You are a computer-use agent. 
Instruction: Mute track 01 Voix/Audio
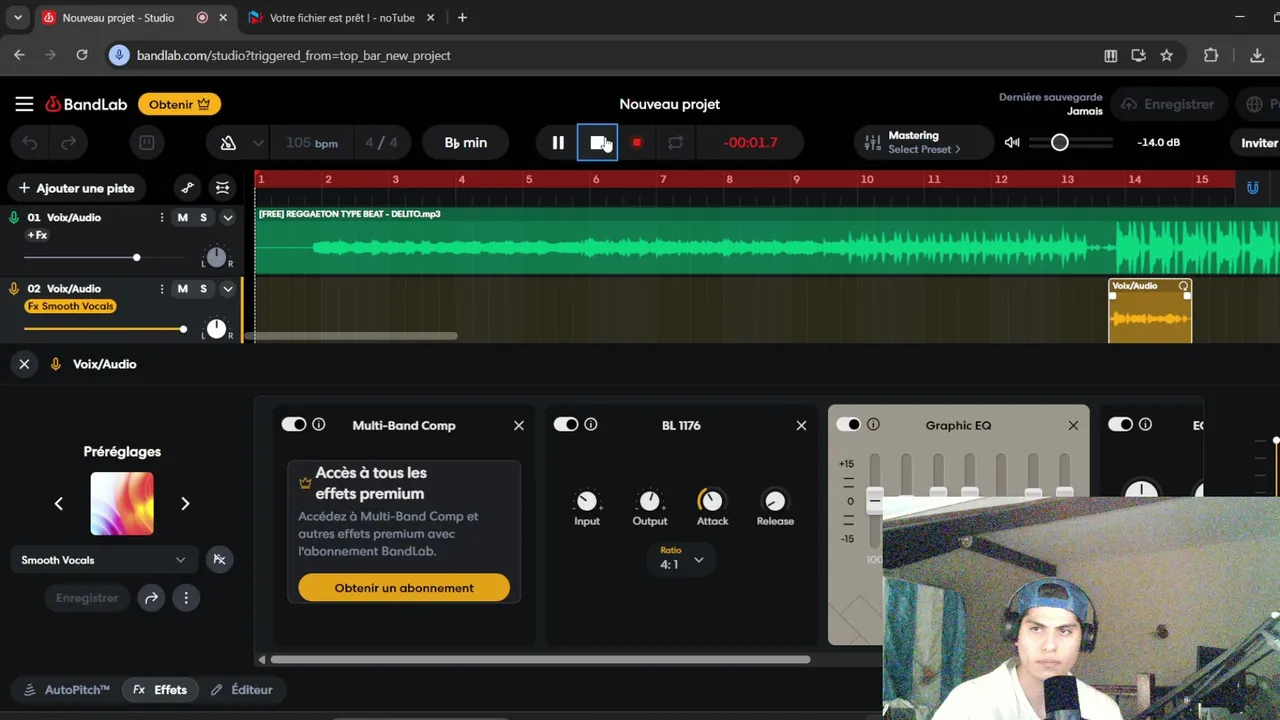pos(182,218)
